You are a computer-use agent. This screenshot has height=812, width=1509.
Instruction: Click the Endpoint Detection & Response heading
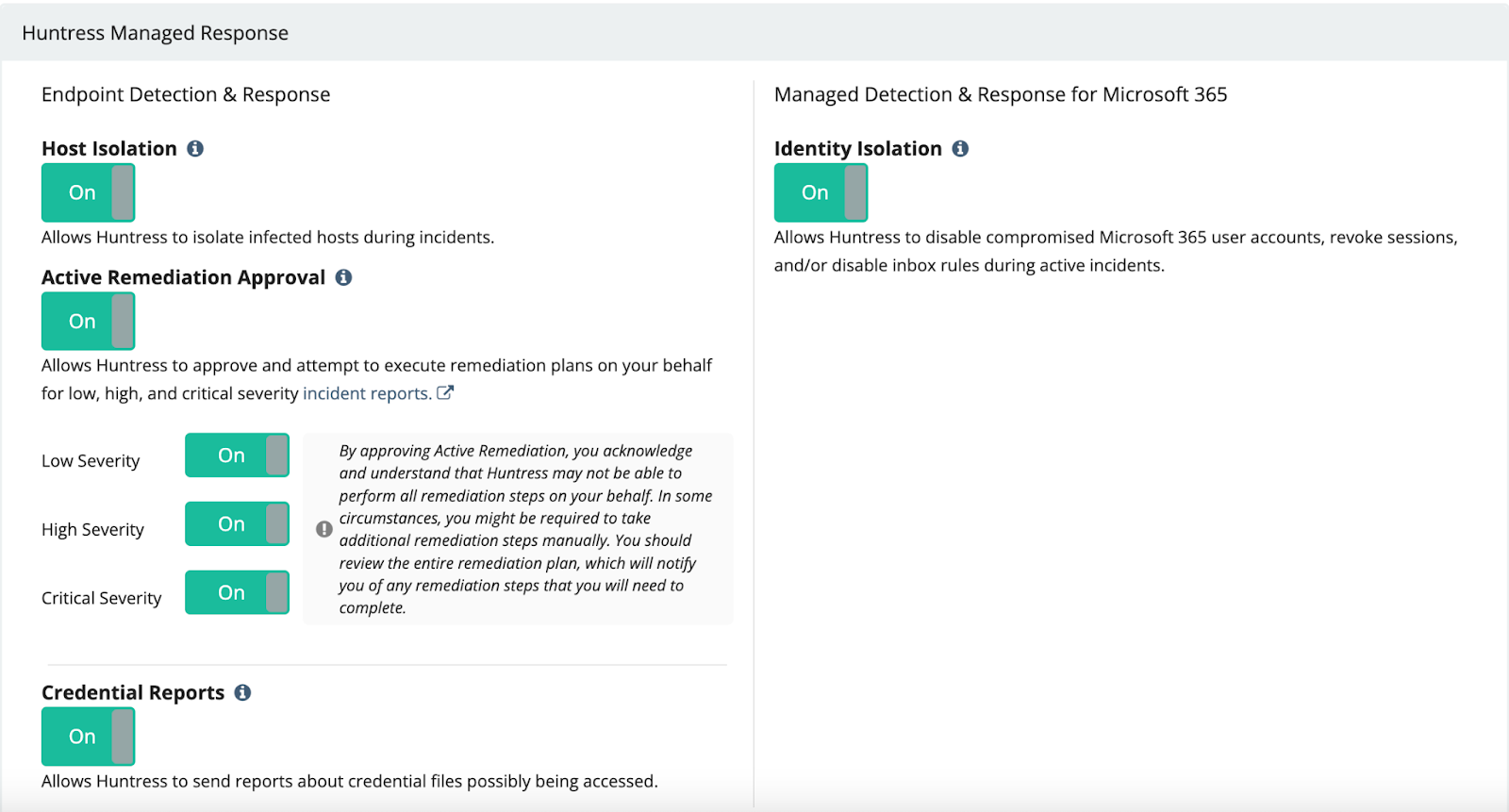[186, 94]
